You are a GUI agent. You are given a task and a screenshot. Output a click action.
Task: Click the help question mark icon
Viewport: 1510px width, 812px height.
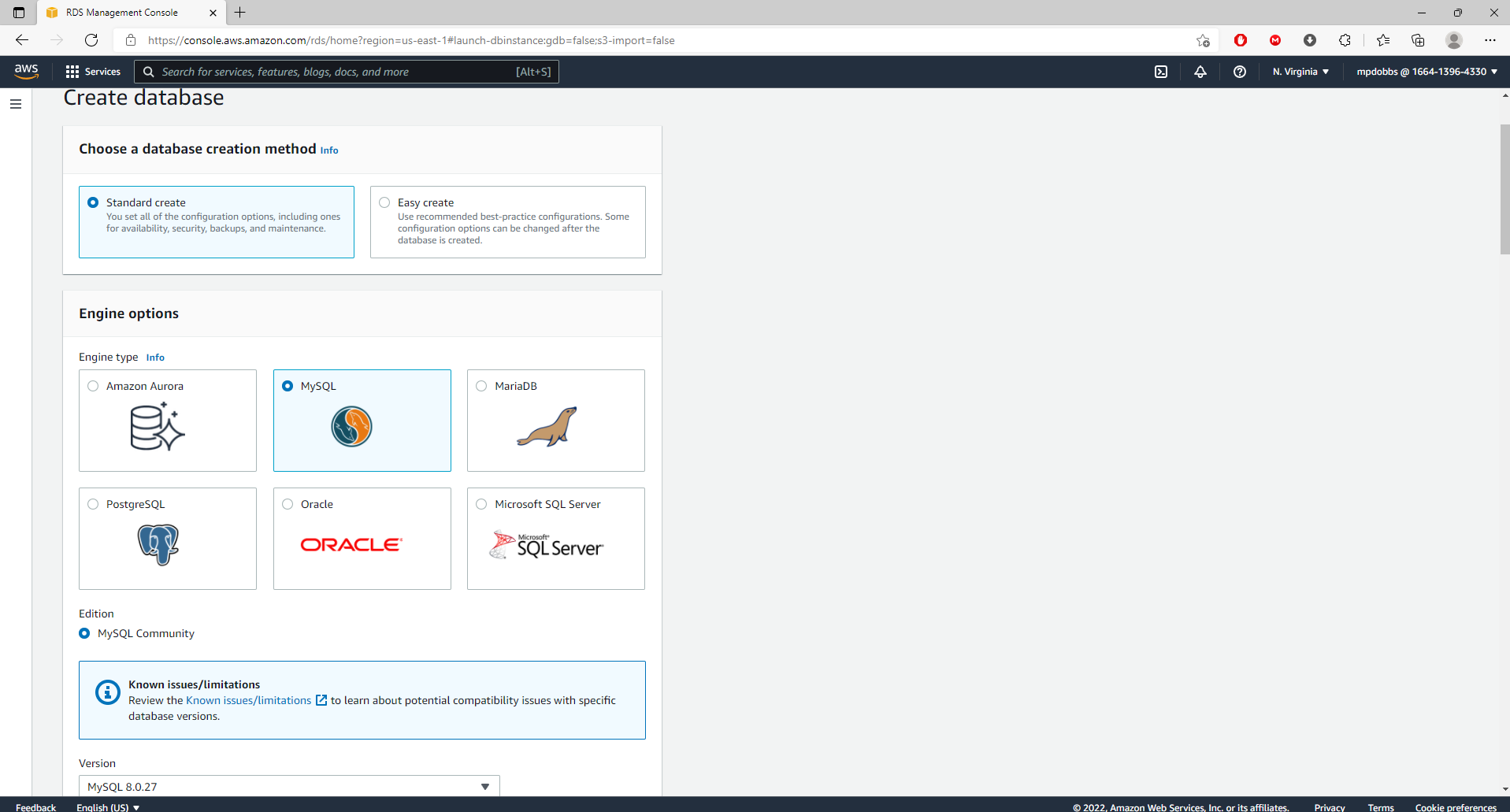(x=1239, y=72)
